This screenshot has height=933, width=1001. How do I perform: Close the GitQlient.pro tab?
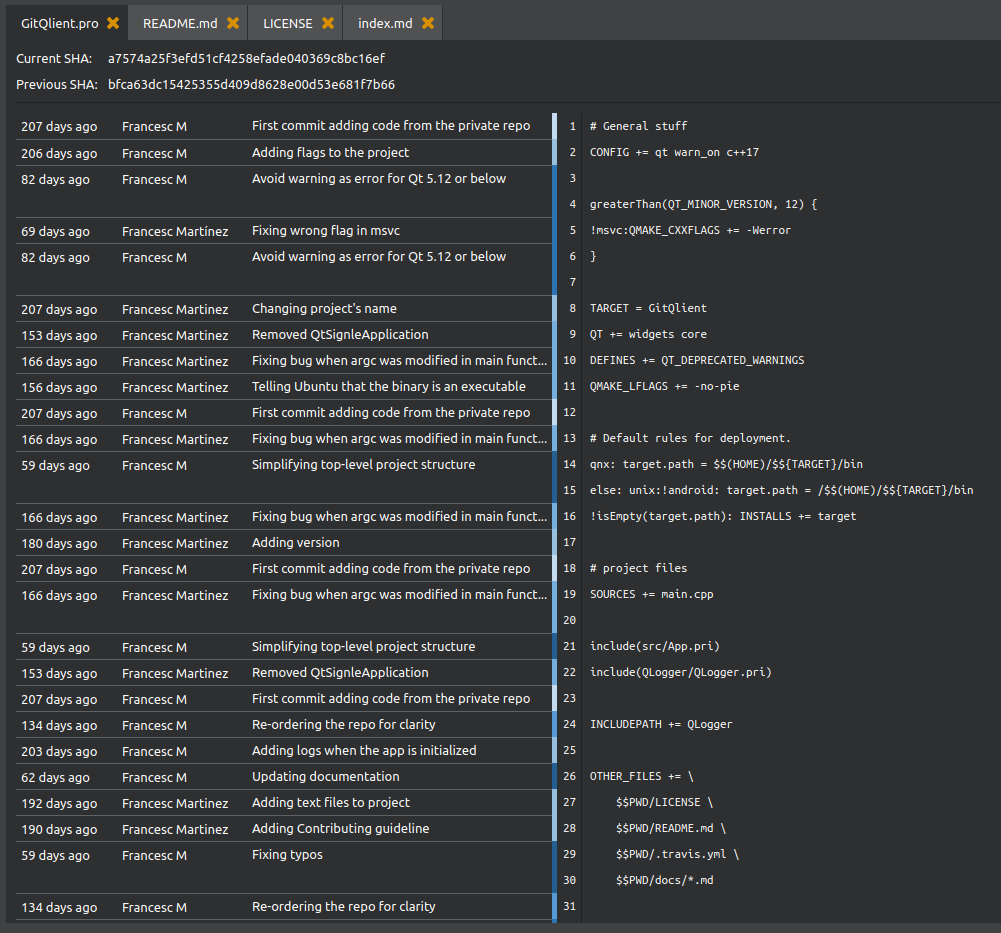click(x=113, y=23)
